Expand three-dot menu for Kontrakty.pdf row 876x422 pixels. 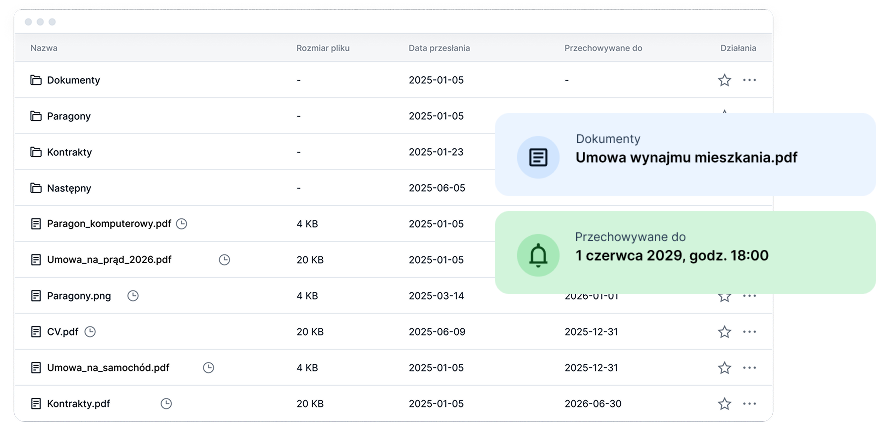tap(749, 404)
